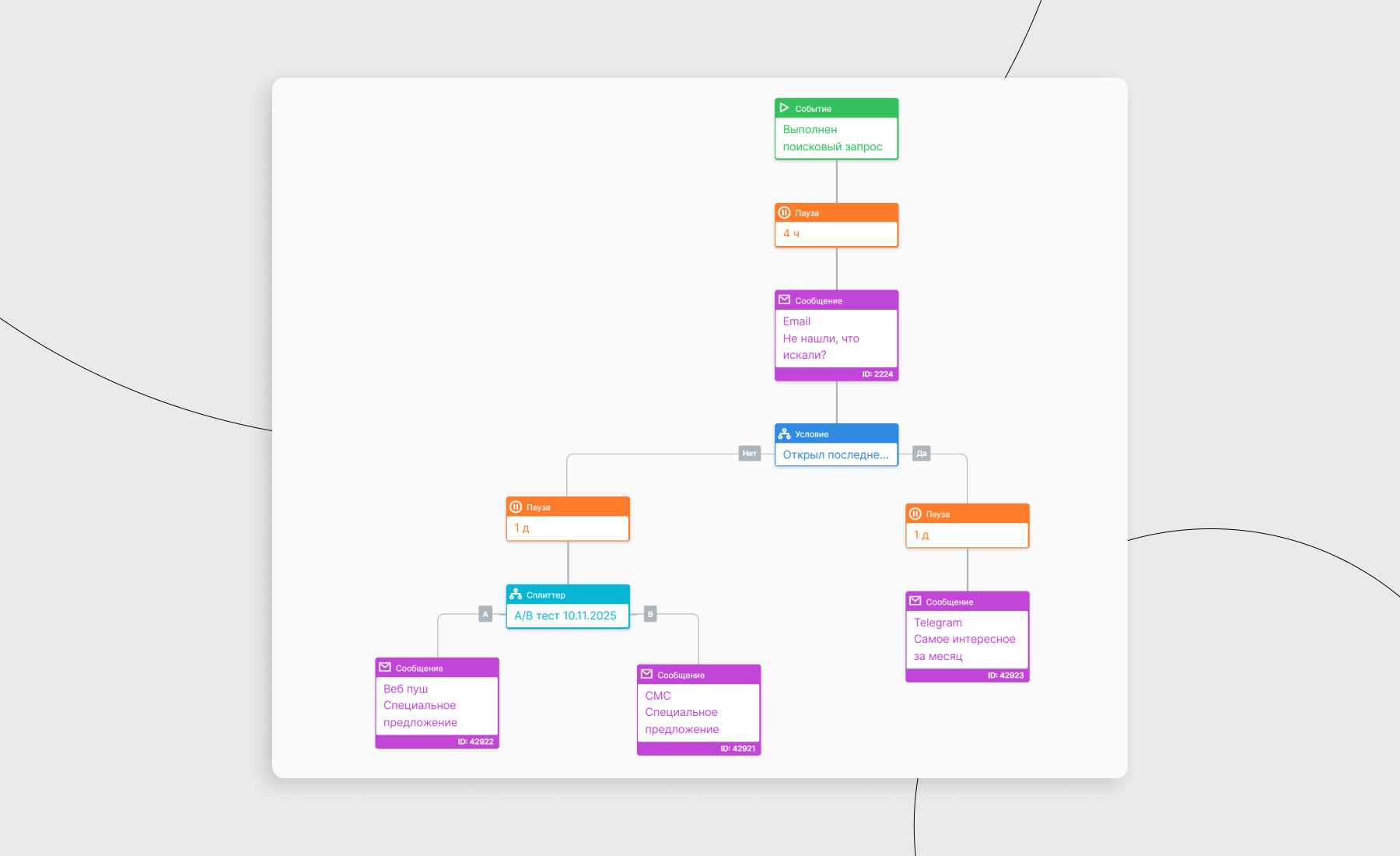1400x856 pixels.
Task: Click the A branch label of the splitter
Action: pos(485,614)
